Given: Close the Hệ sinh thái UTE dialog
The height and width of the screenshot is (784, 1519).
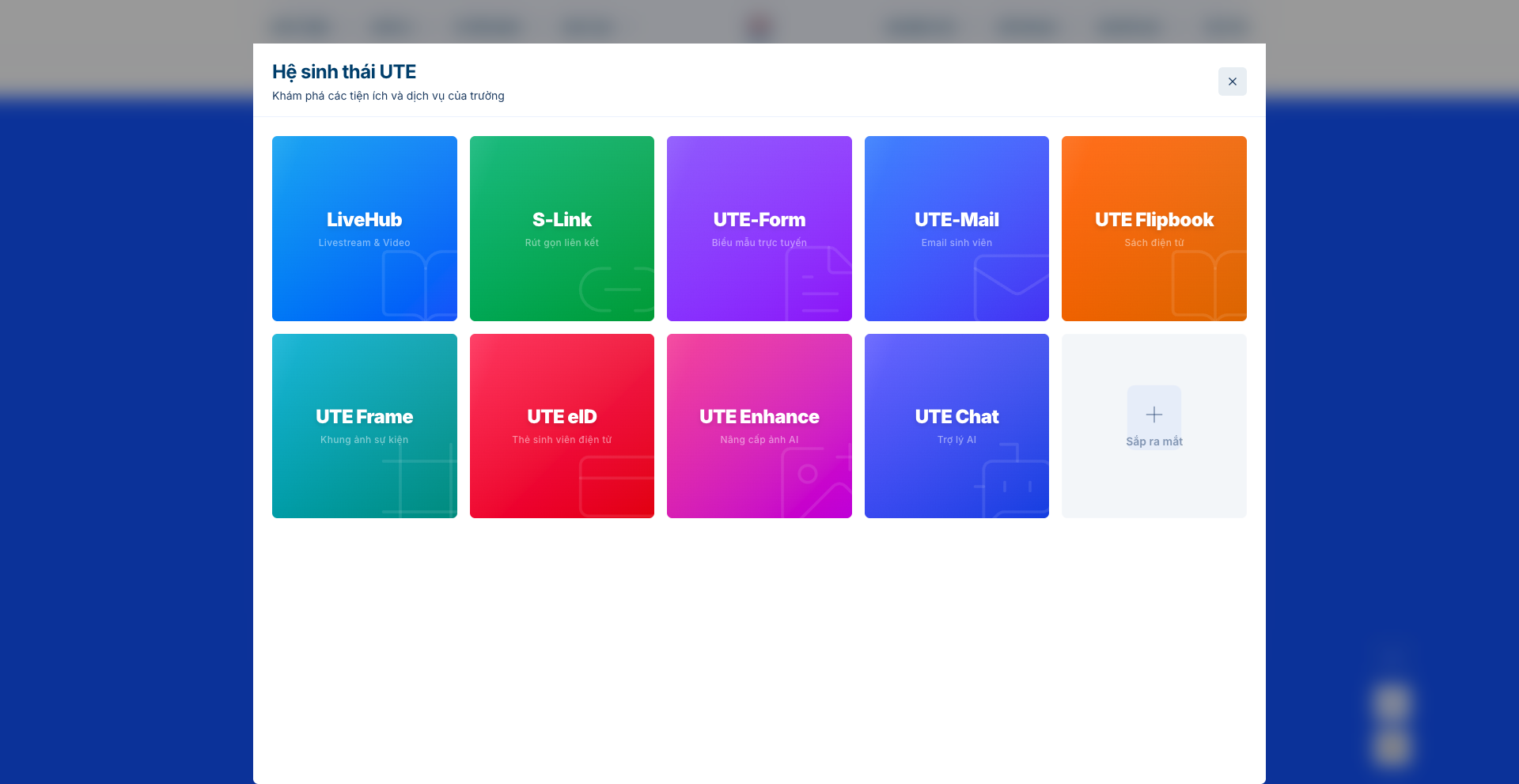Looking at the screenshot, I should 1232,81.
